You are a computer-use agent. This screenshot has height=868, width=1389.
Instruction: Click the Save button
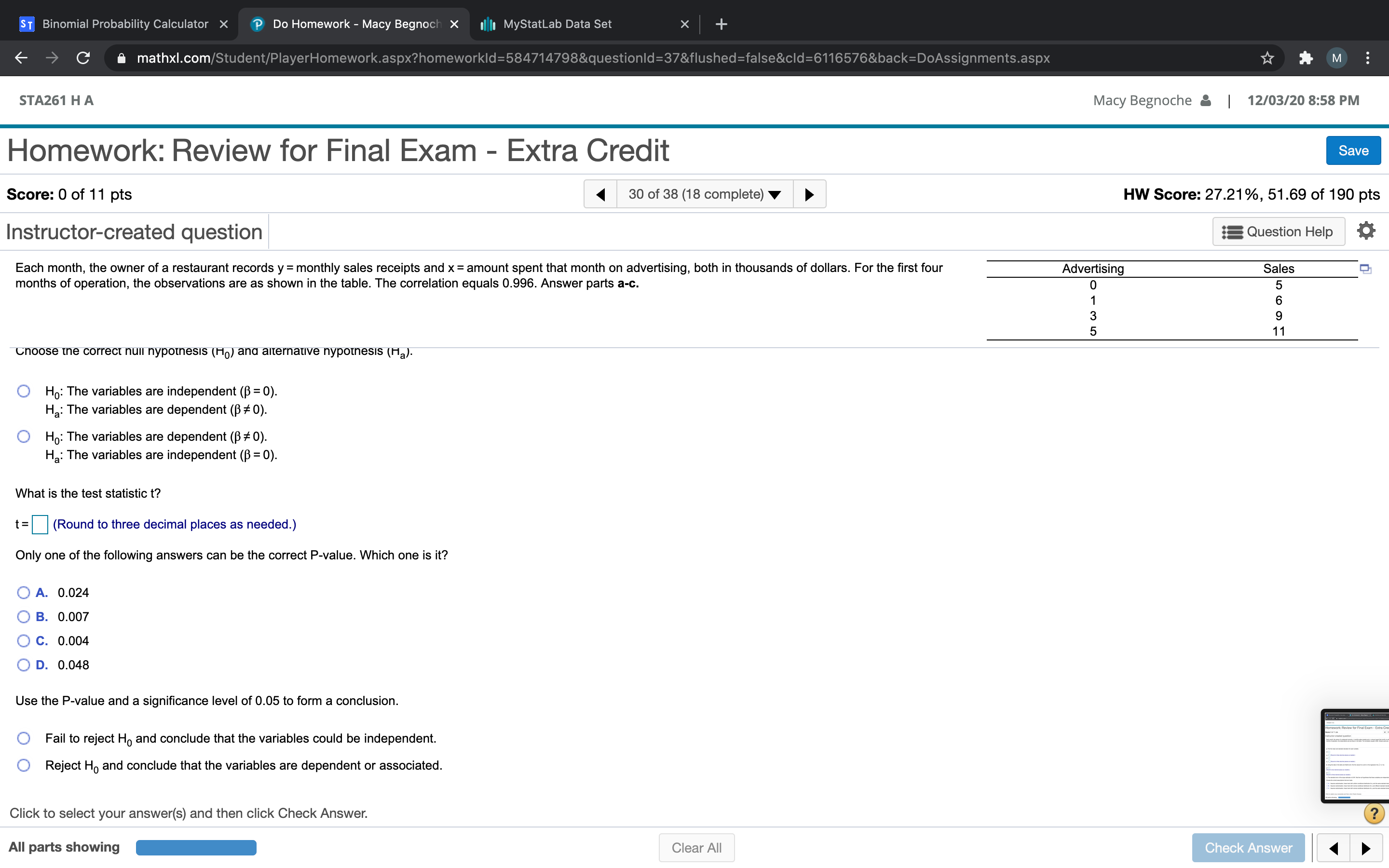click(x=1353, y=150)
